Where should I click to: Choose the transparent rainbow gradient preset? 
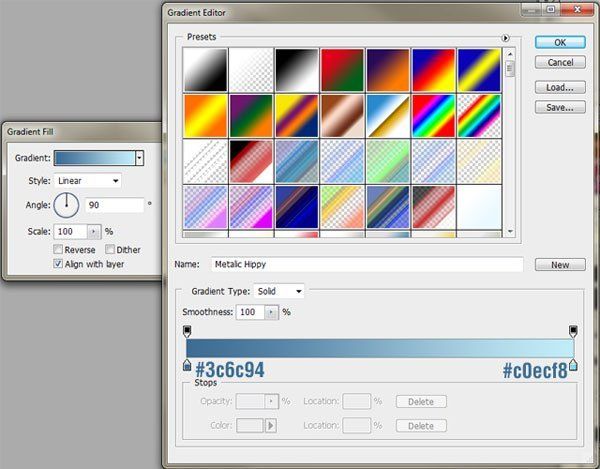479,116
